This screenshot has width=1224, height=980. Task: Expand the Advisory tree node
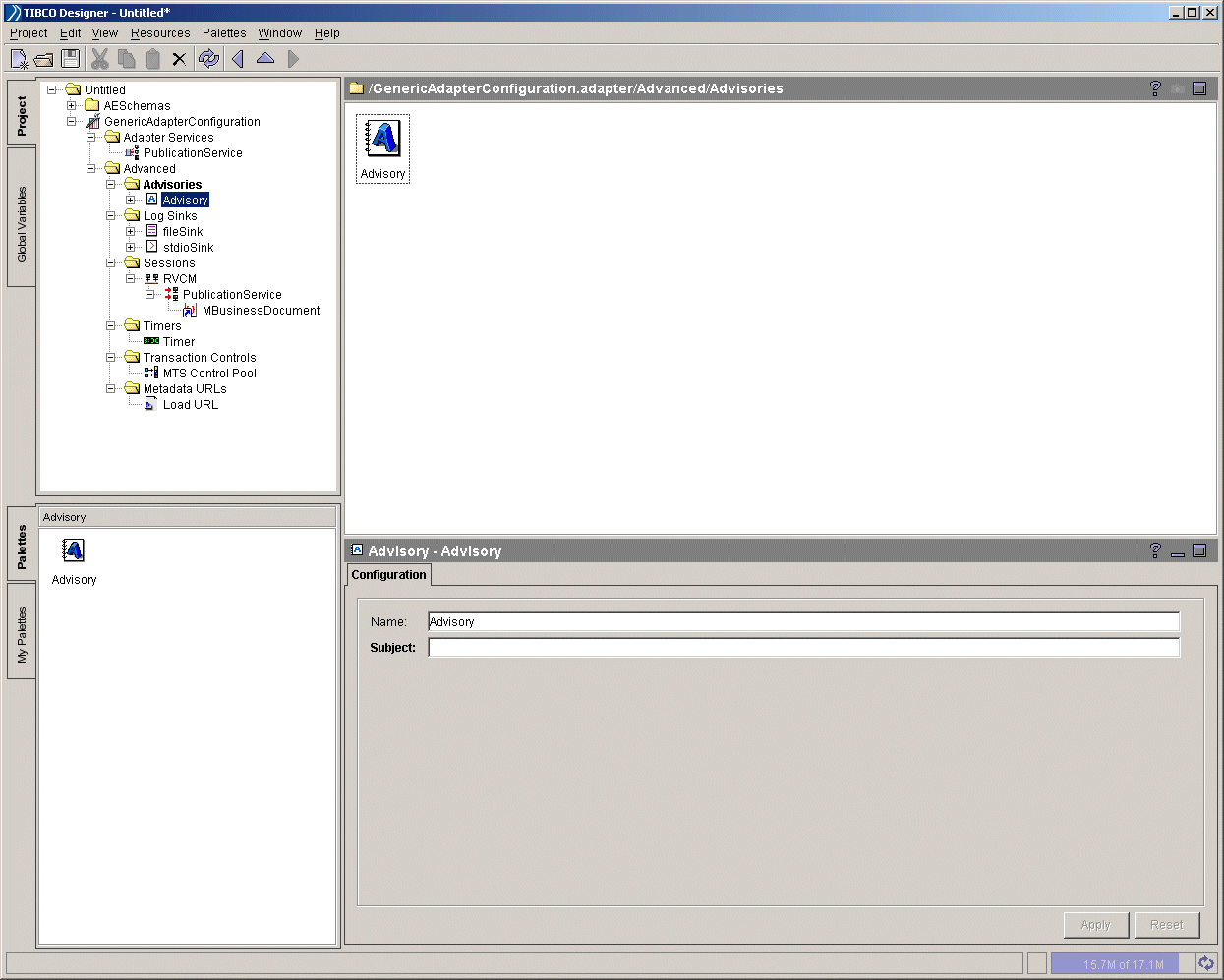(131, 201)
